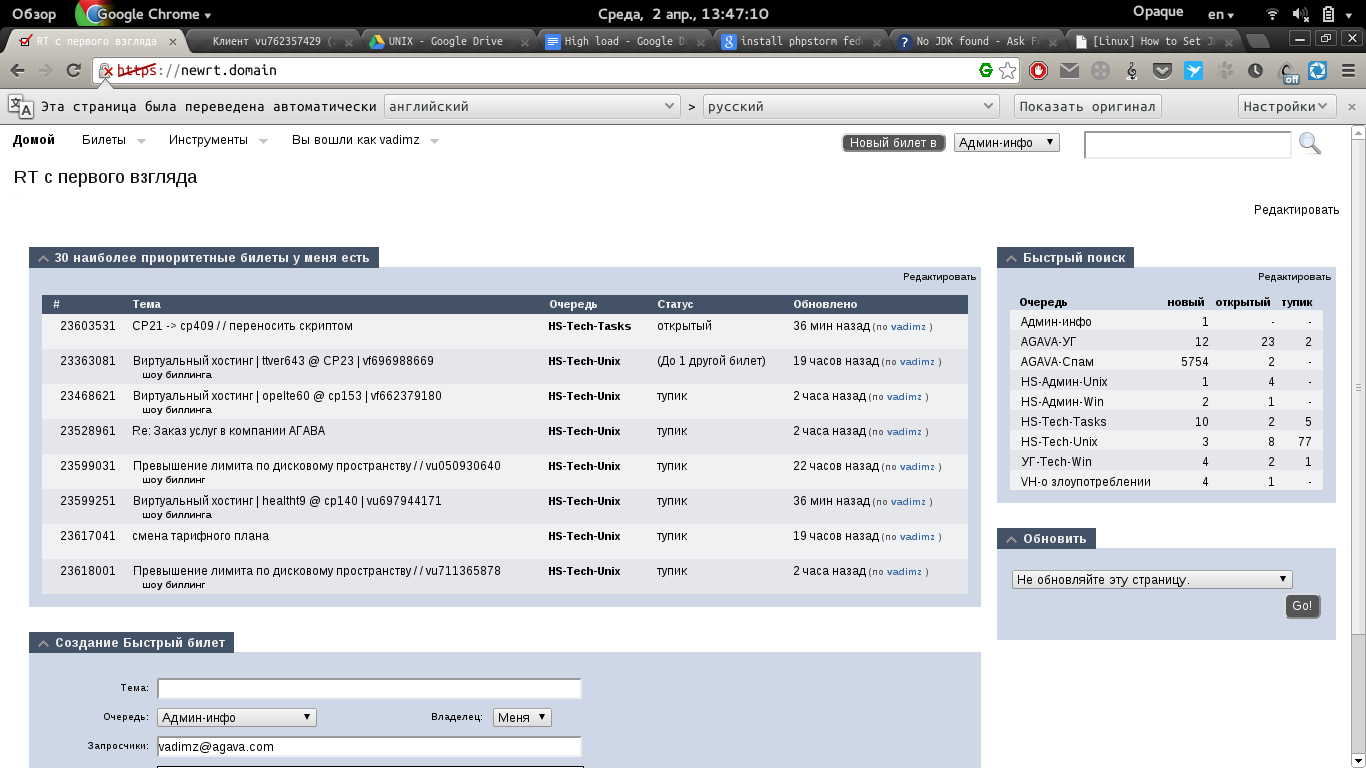The width and height of the screenshot is (1366, 768).
Task: Open the clock extension icon
Action: (1256, 71)
